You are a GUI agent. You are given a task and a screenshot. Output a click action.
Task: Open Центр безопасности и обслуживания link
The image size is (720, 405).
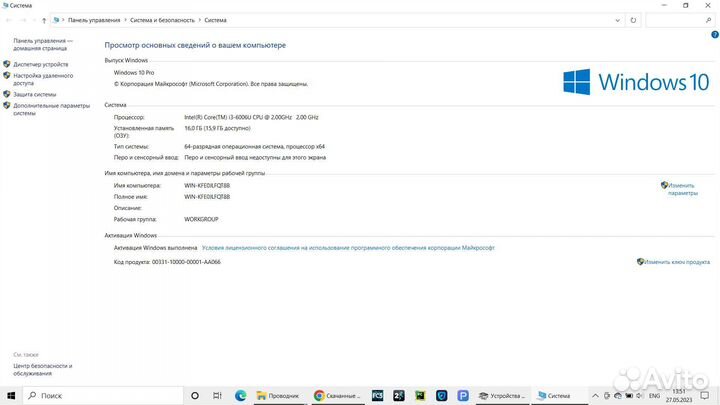pyautogui.click(x=43, y=370)
